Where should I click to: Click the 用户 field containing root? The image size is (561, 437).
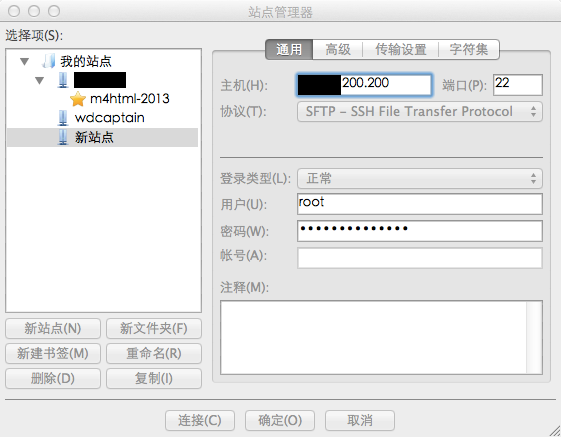(420, 204)
